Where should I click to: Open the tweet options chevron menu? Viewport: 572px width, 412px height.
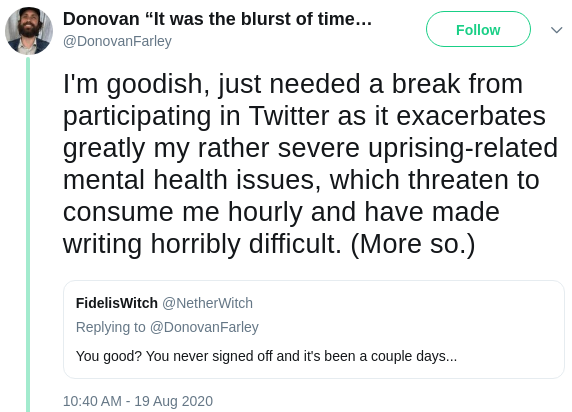[x=556, y=30]
